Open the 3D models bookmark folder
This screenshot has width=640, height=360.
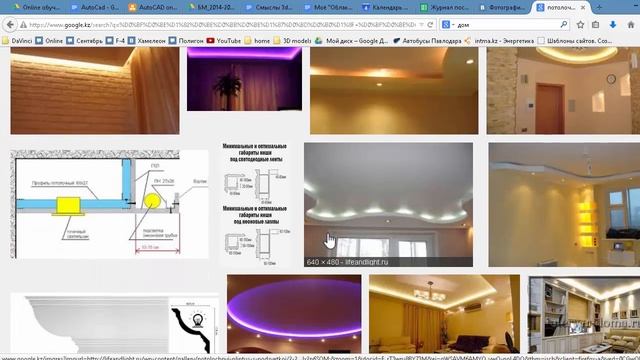tap(292, 40)
